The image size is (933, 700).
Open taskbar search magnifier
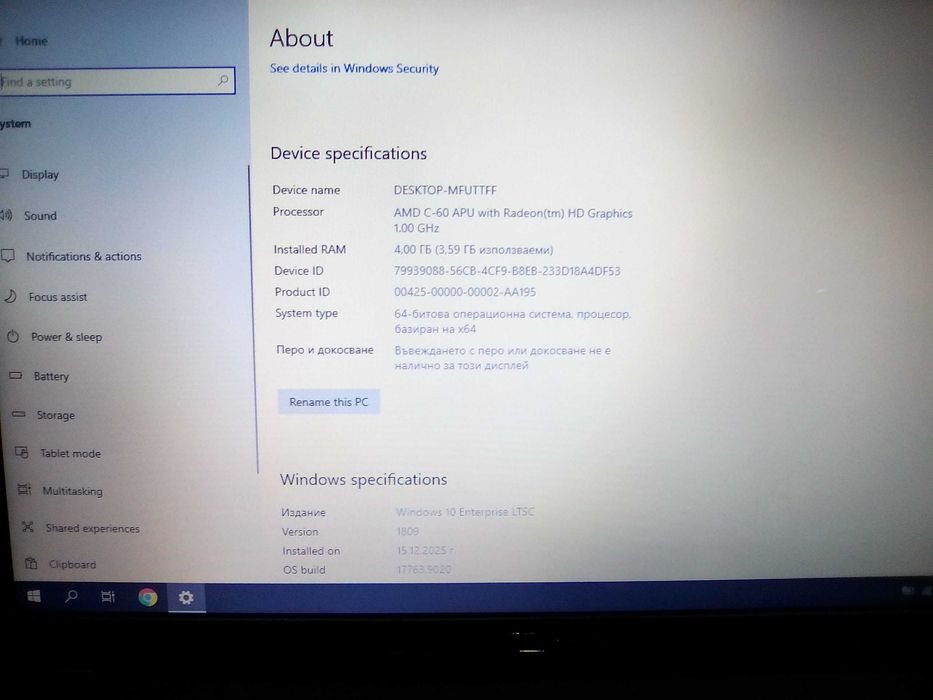pos(71,596)
